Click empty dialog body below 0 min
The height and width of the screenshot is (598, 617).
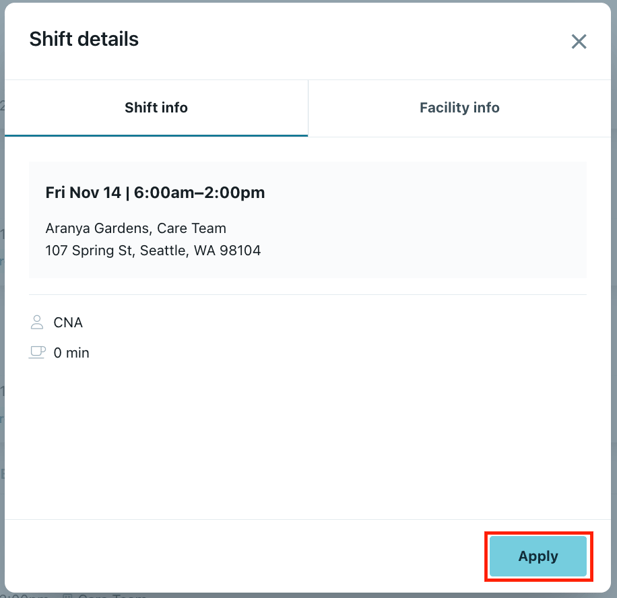click(x=300, y=440)
